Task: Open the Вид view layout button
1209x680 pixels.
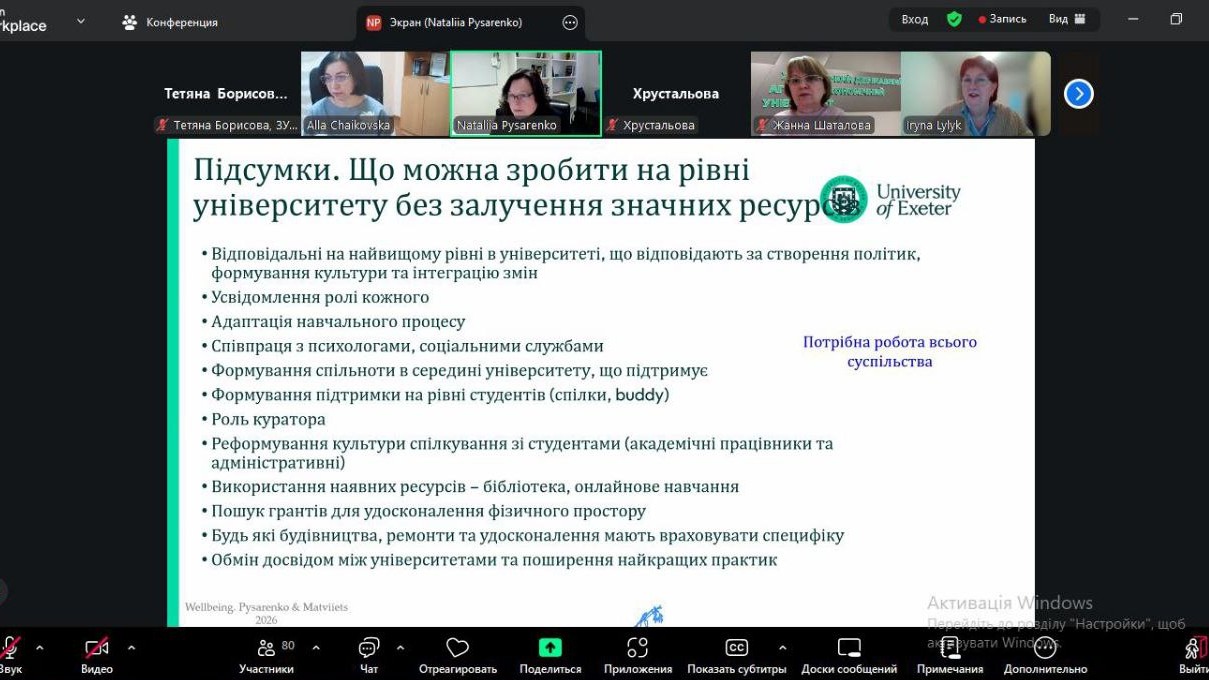Action: pyautogui.click(x=1066, y=19)
